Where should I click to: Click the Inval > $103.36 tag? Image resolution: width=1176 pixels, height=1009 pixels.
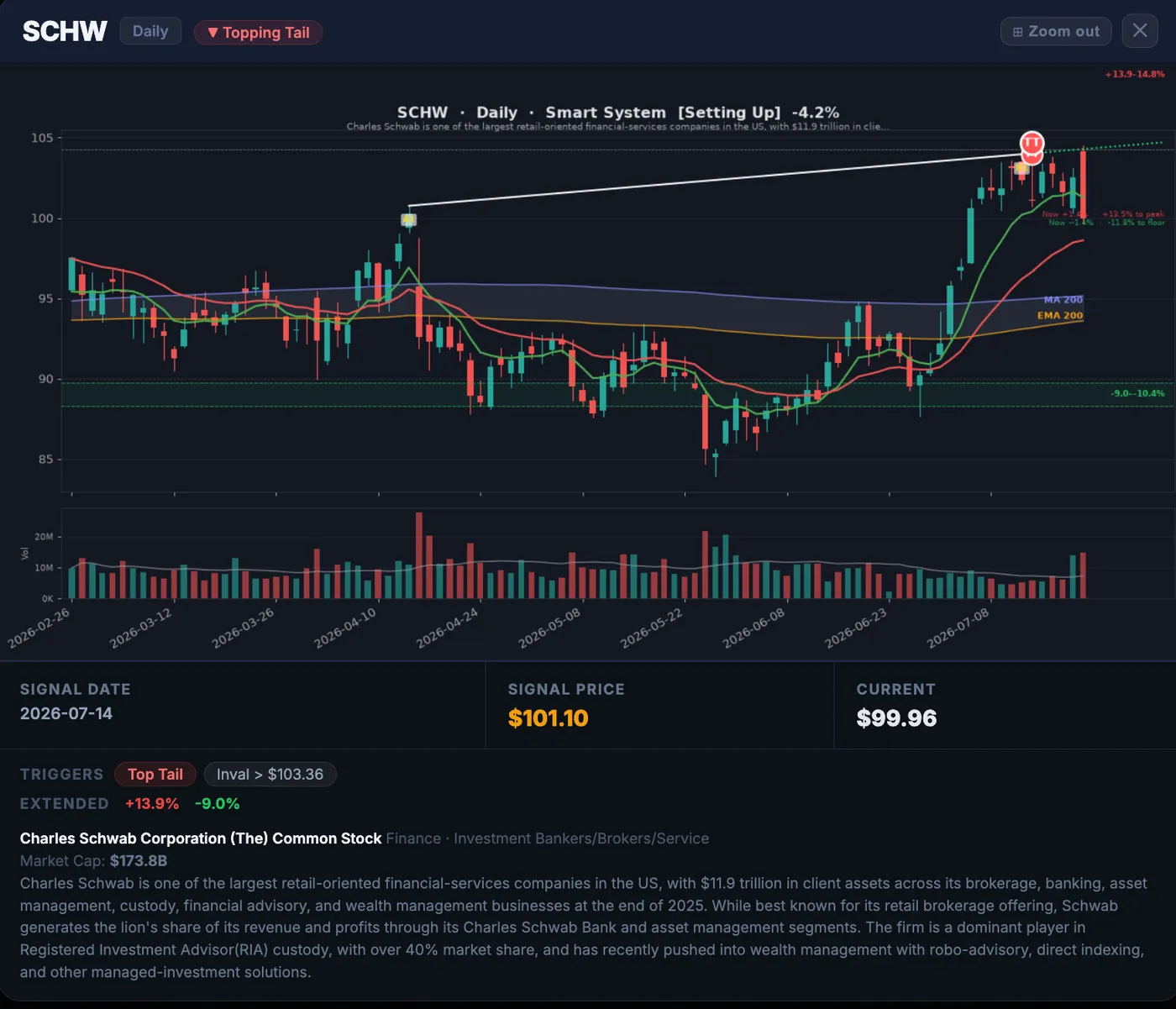(270, 774)
